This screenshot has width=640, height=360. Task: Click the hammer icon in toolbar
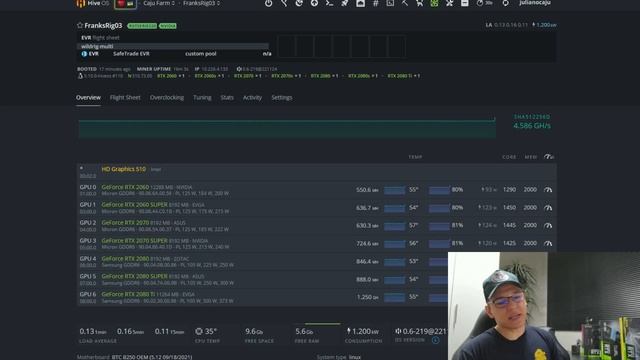[x=404, y=3]
